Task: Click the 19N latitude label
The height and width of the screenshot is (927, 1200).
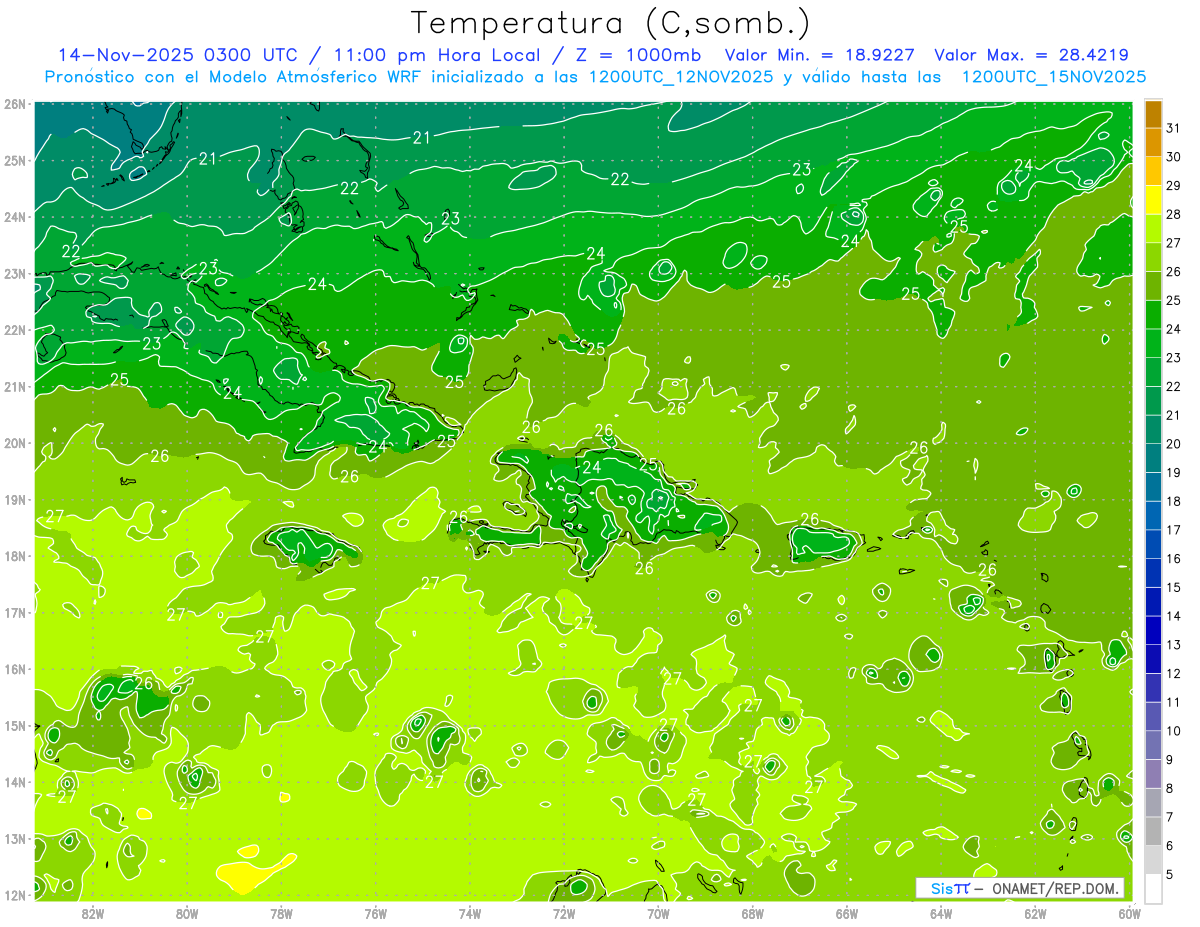Action: 14,500
